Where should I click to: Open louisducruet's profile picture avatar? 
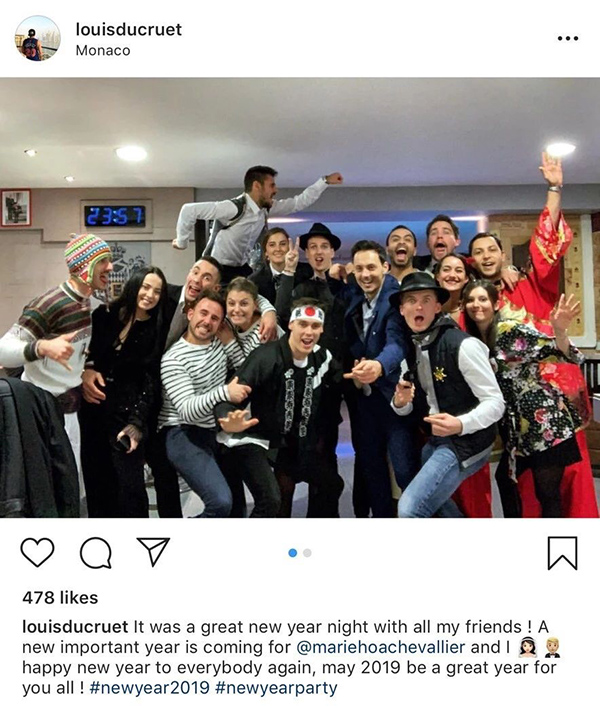pyautogui.click(x=37, y=38)
